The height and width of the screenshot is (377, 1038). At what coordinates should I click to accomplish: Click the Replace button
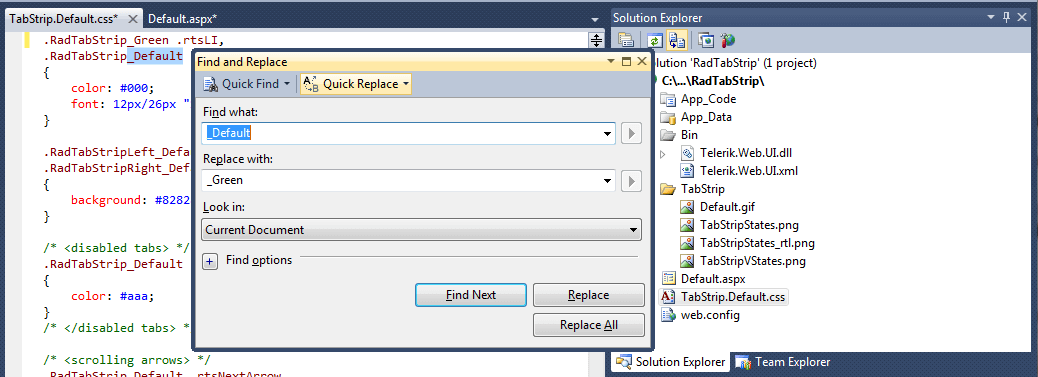(x=589, y=295)
